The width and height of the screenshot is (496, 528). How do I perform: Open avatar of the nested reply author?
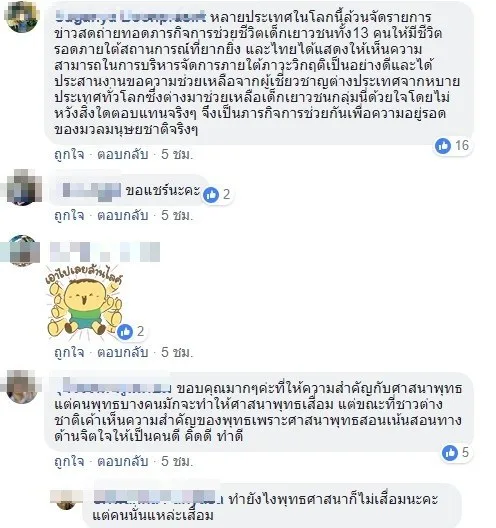[66, 500]
